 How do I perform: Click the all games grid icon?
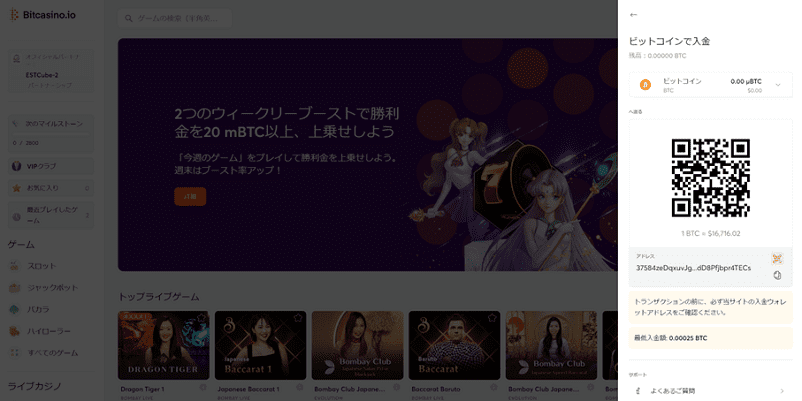tap(15, 353)
